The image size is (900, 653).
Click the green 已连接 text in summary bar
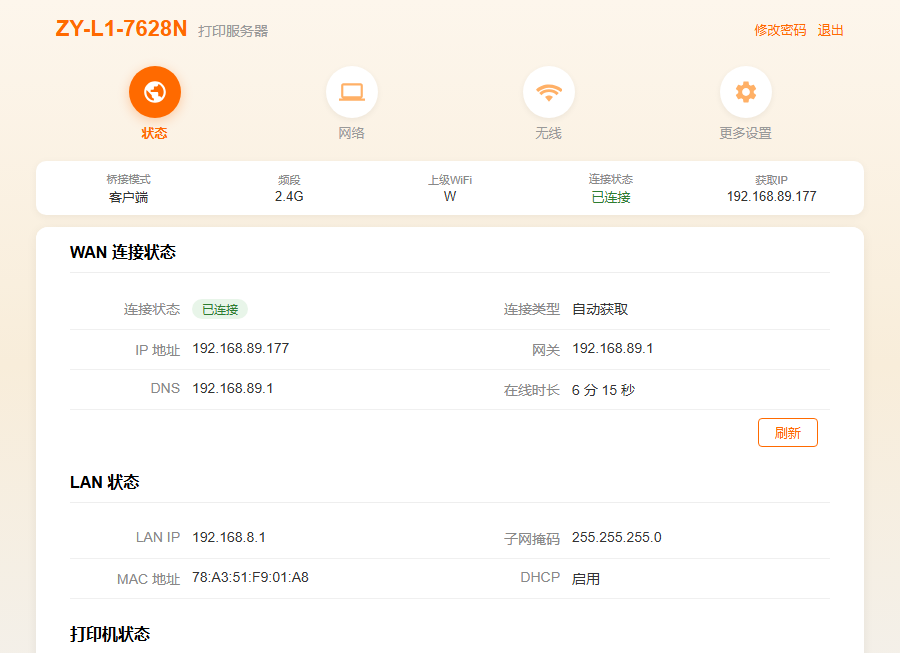611,197
